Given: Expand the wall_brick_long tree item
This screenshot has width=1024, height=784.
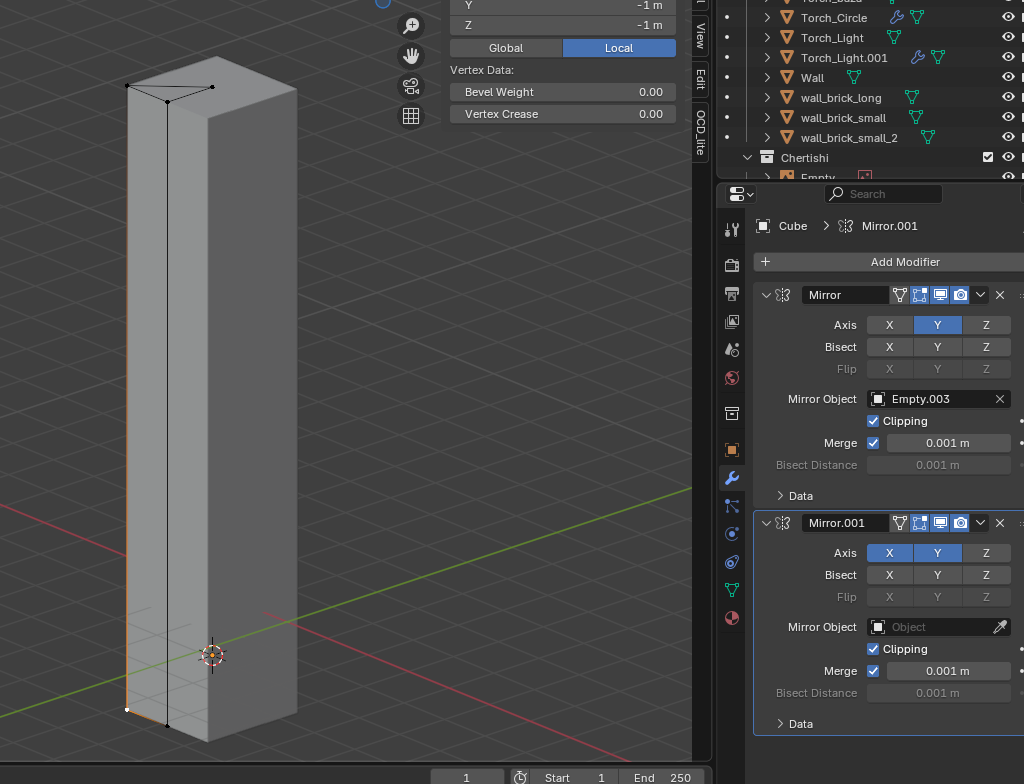Looking at the screenshot, I should tap(767, 98).
